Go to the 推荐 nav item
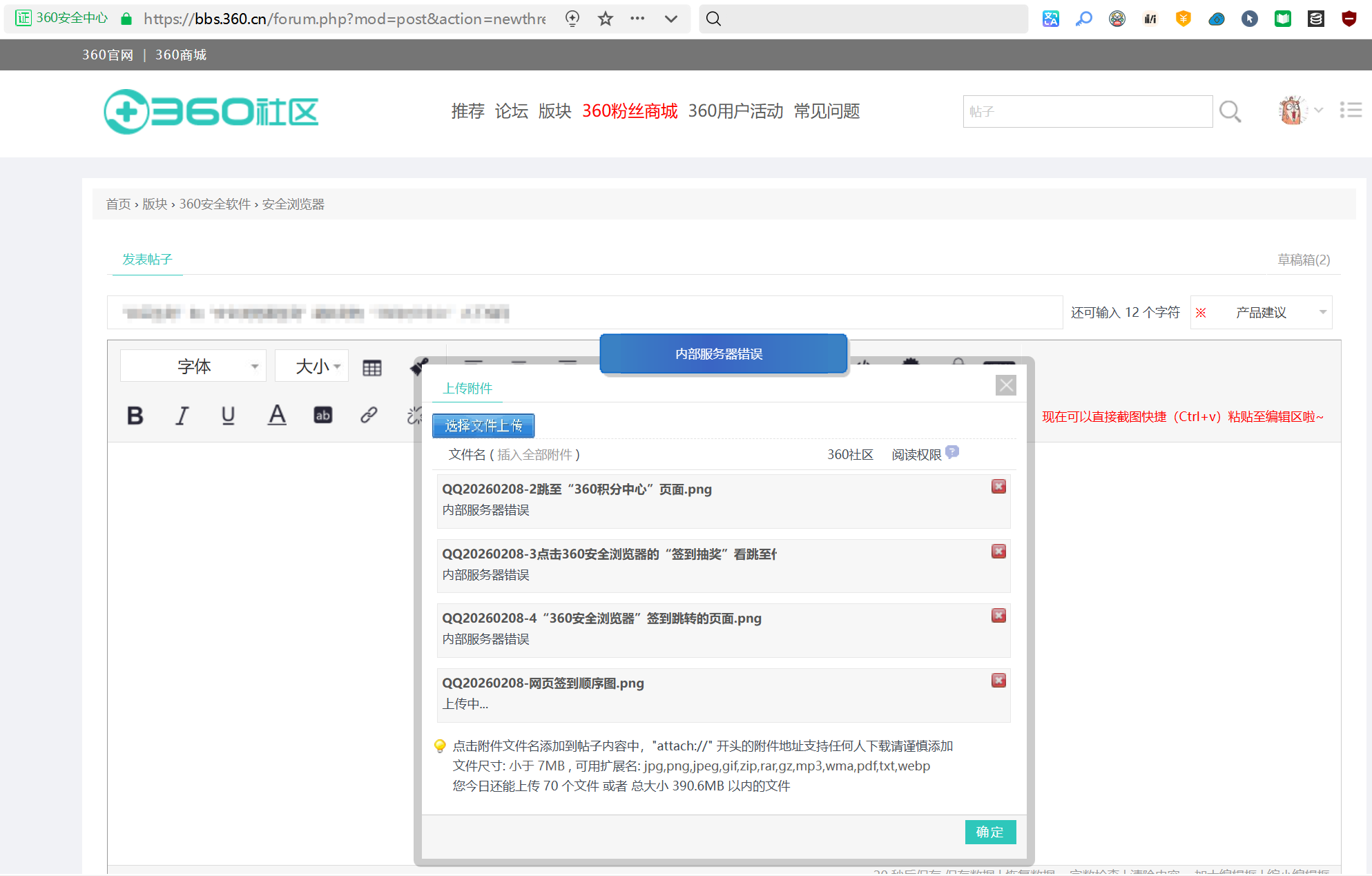This screenshot has width=1372, height=876. coord(467,111)
